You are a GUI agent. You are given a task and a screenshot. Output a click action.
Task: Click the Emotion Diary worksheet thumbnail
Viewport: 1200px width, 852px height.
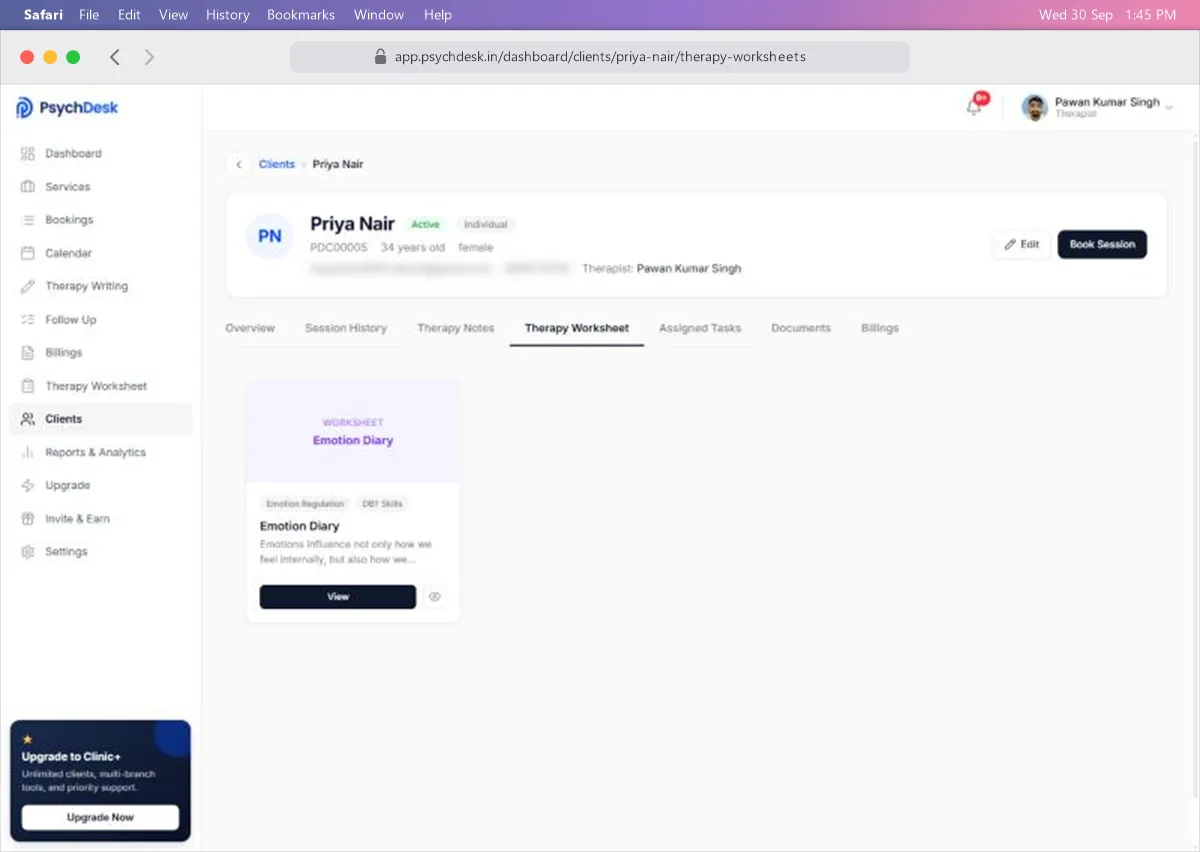pyautogui.click(x=353, y=432)
